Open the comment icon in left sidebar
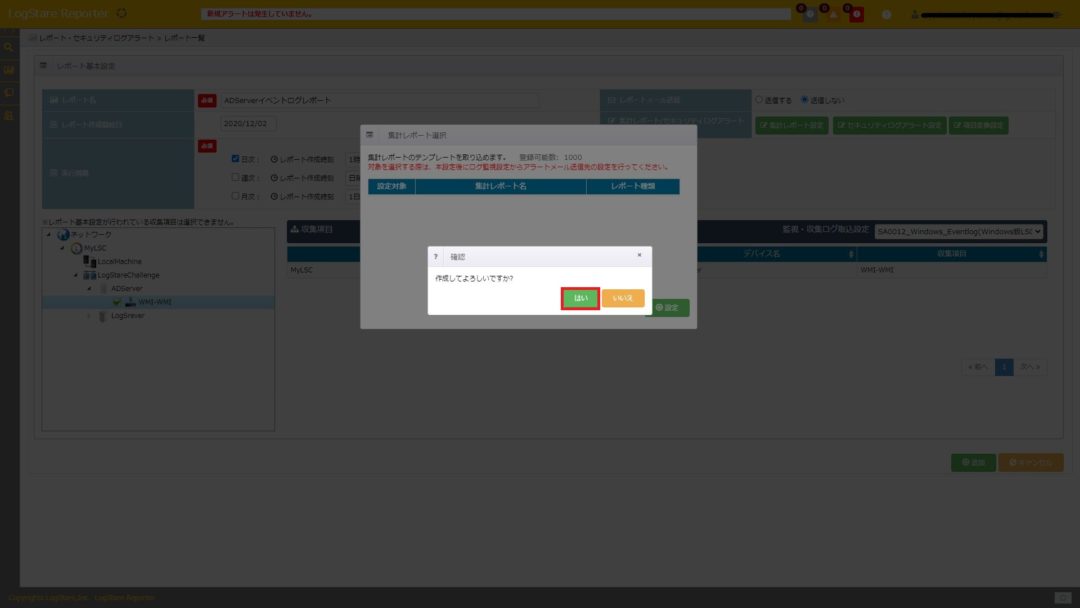 pyautogui.click(x=9, y=92)
